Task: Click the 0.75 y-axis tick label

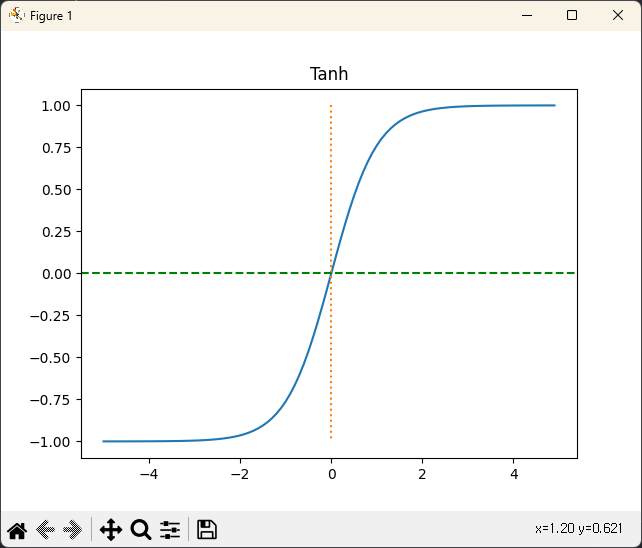Action: (x=54, y=148)
